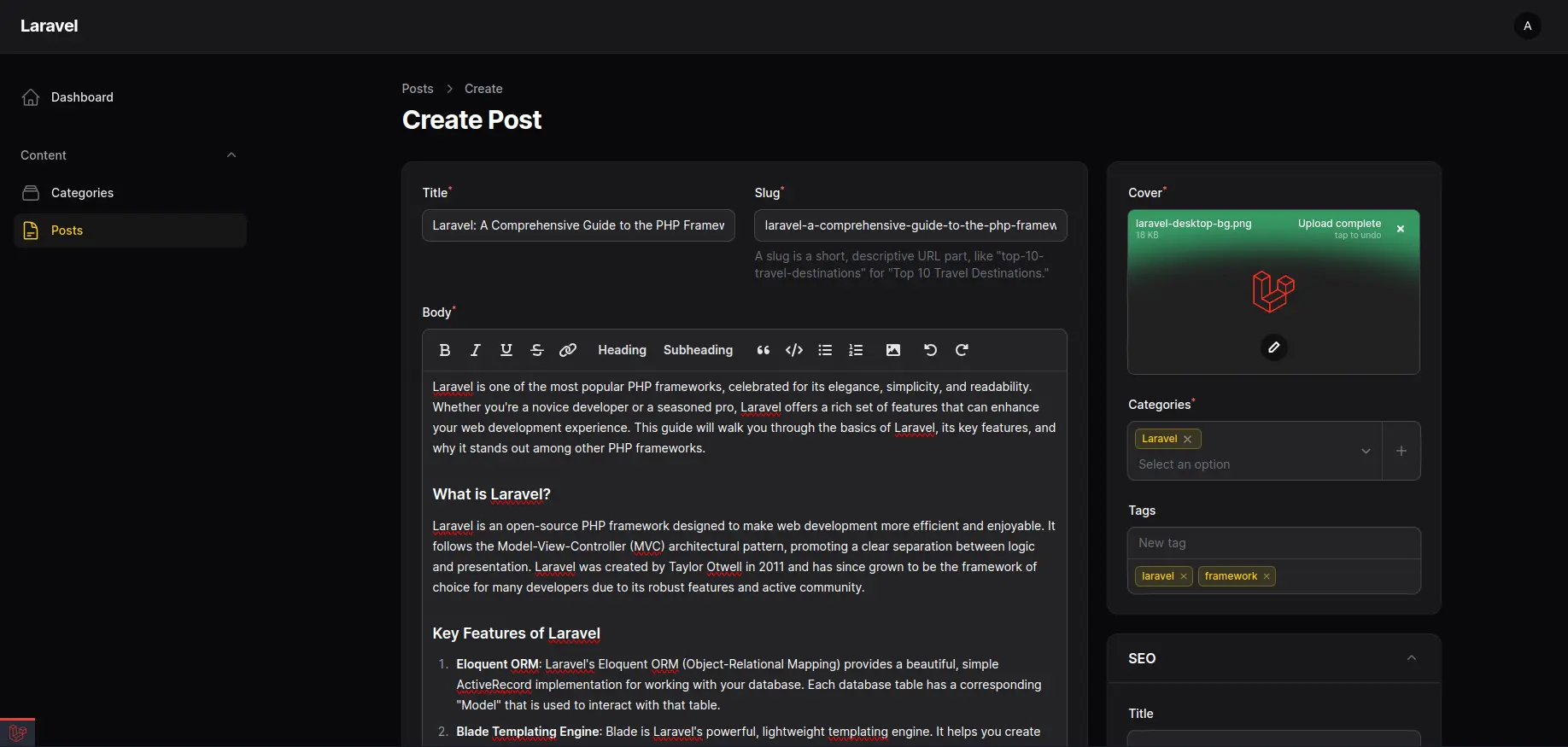Open Categories in the sidebar
The height and width of the screenshot is (747, 1568).
pyautogui.click(x=130, y=193)
